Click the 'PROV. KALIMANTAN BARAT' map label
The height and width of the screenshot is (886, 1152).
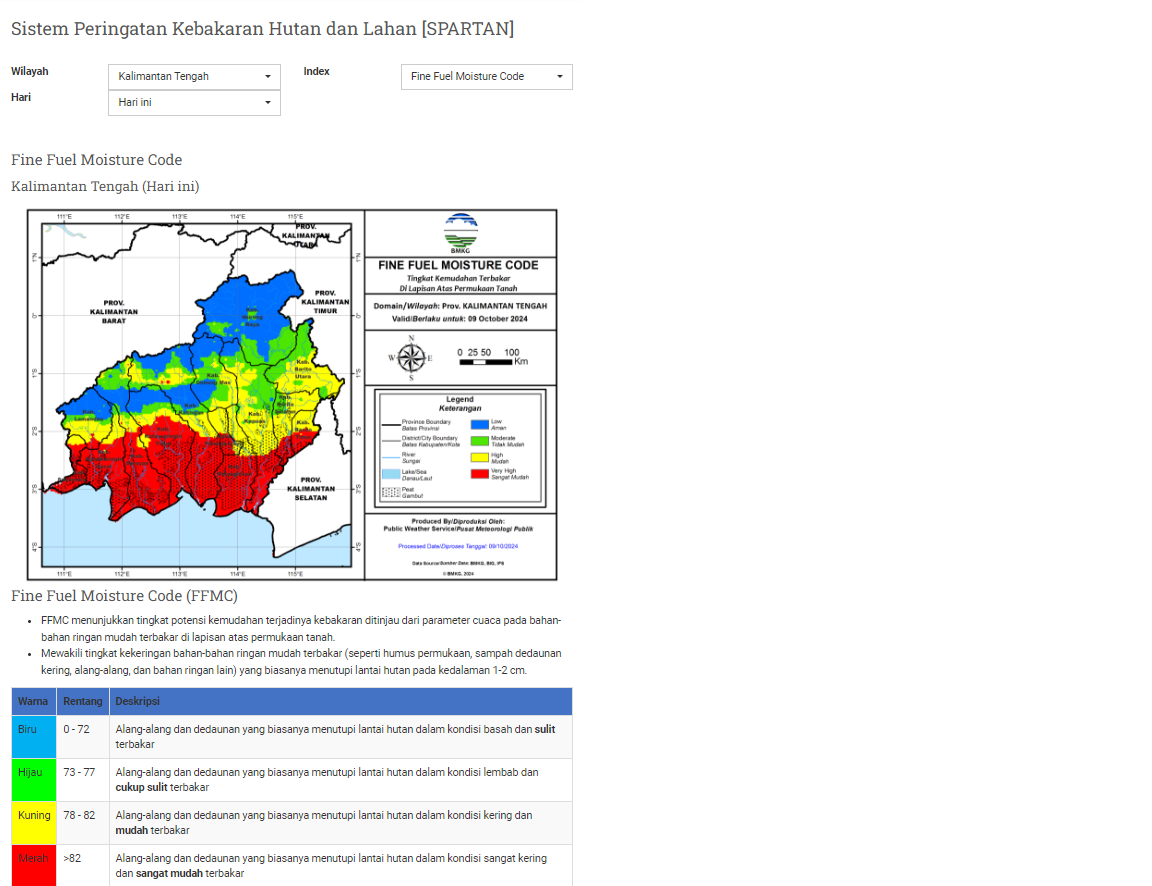click(114, 311)
